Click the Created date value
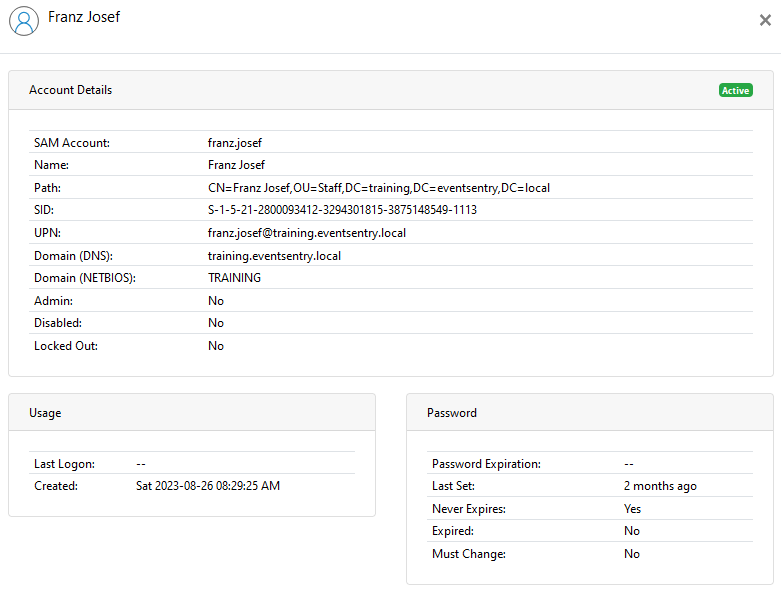This screenshot has width=781, height=594. (208, 485)
